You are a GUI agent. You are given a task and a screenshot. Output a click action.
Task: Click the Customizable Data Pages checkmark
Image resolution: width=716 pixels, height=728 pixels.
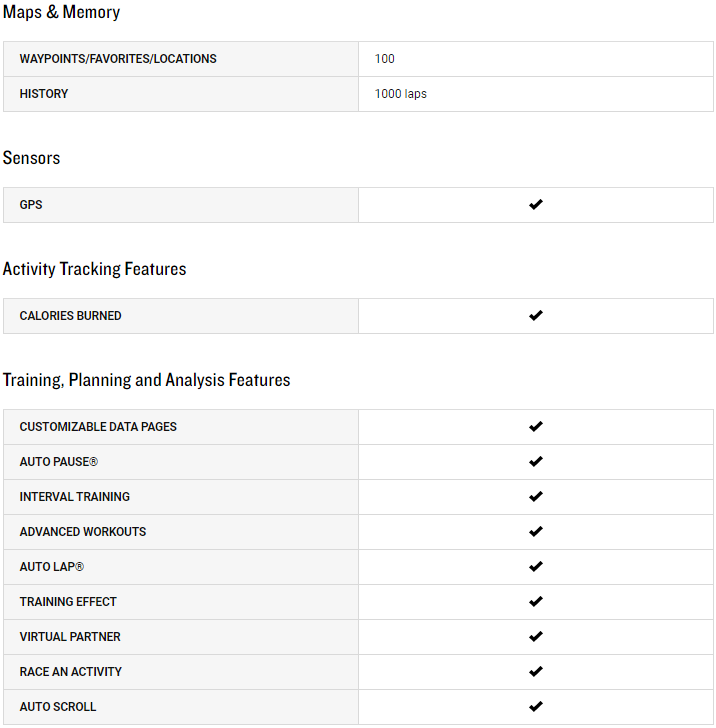pos(536,427)
